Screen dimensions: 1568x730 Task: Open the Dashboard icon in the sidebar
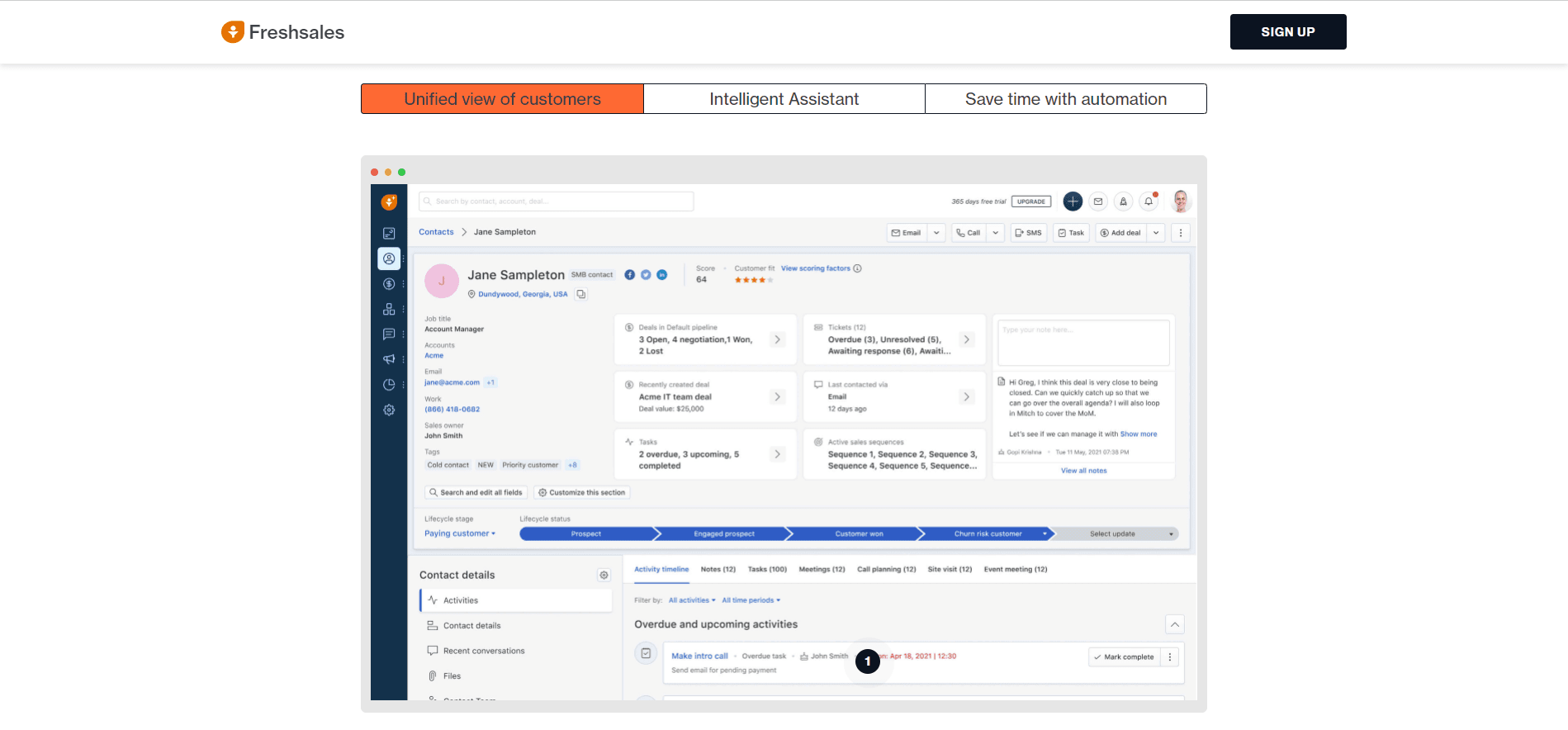(x=389, y=234)
